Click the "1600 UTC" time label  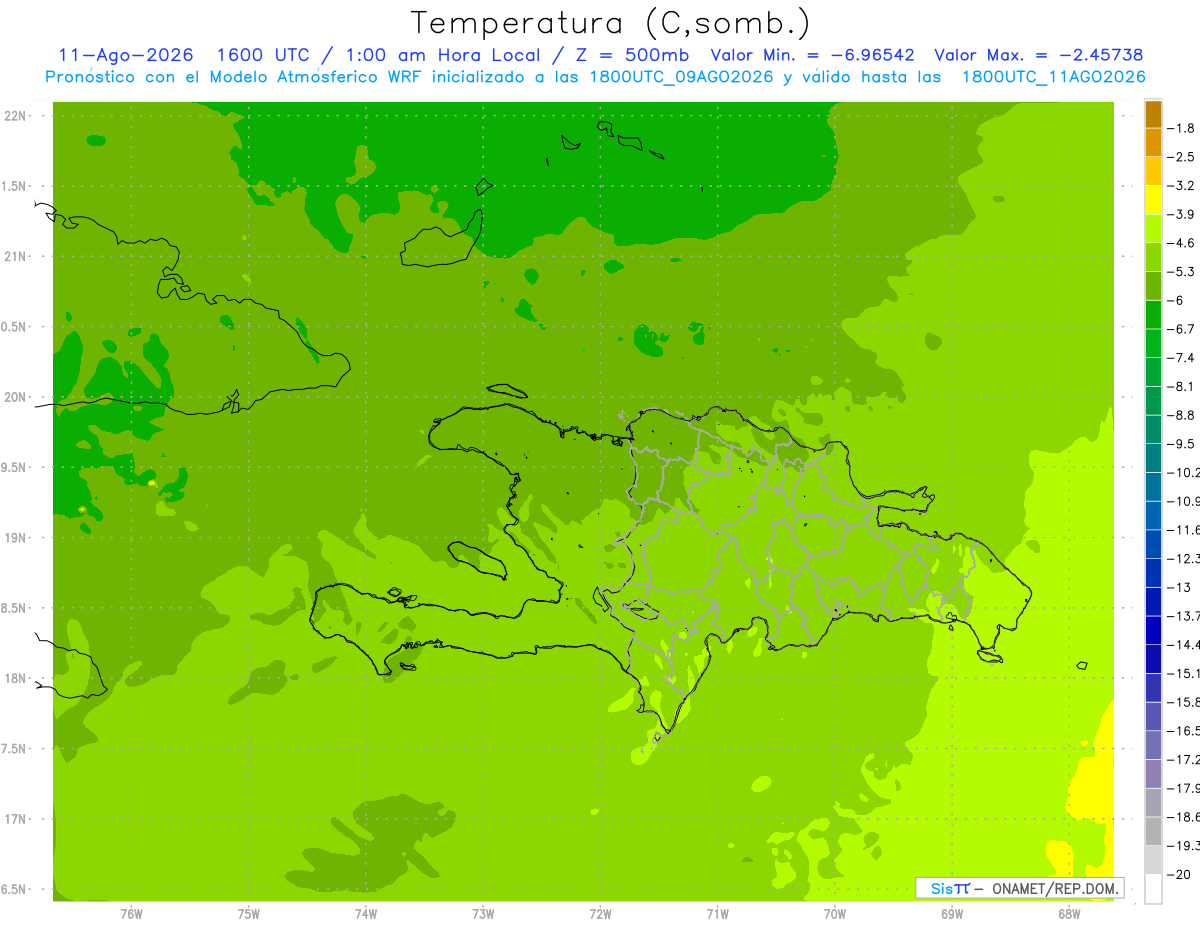[x=263, y=55]
